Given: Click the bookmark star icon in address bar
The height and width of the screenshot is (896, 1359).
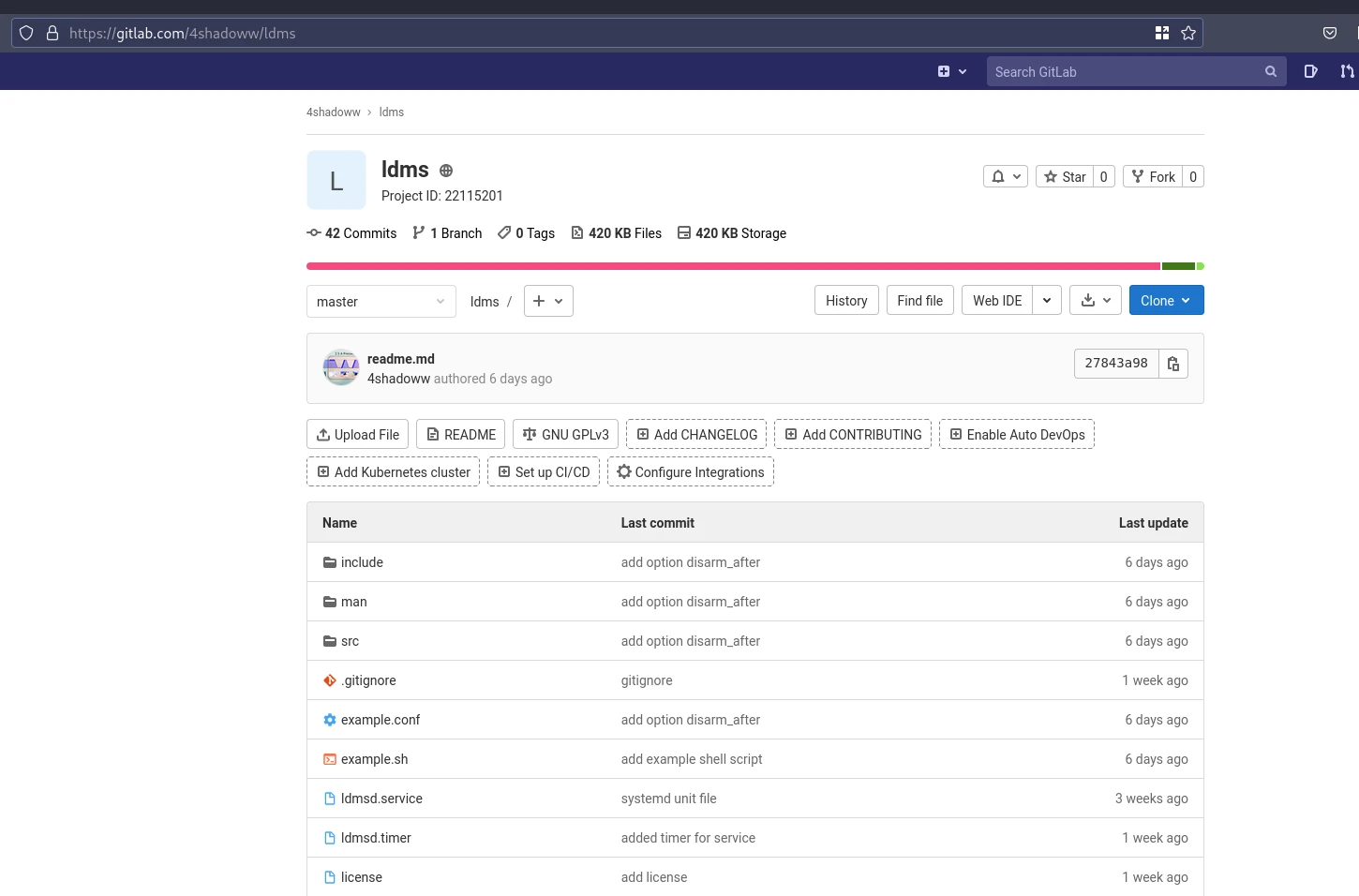Looking at the screenshot, I should point(1188,33).
